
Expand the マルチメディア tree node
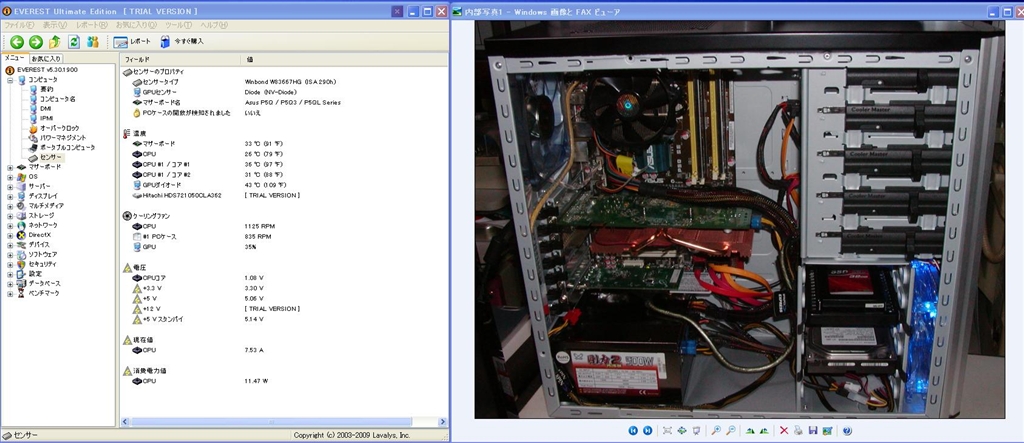coord(10,206)
